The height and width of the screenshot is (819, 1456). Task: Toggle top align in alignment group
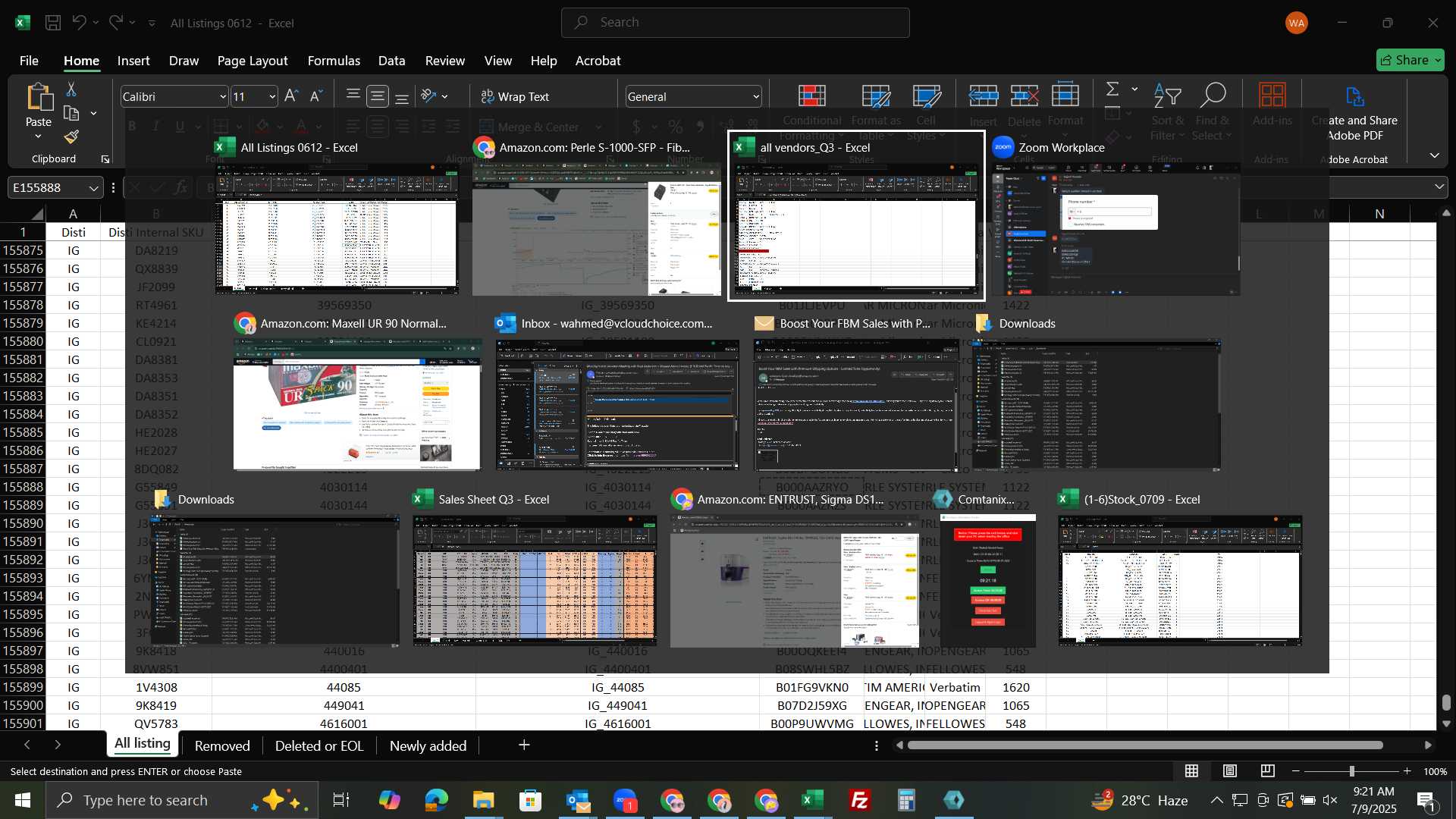pos(353,96)
